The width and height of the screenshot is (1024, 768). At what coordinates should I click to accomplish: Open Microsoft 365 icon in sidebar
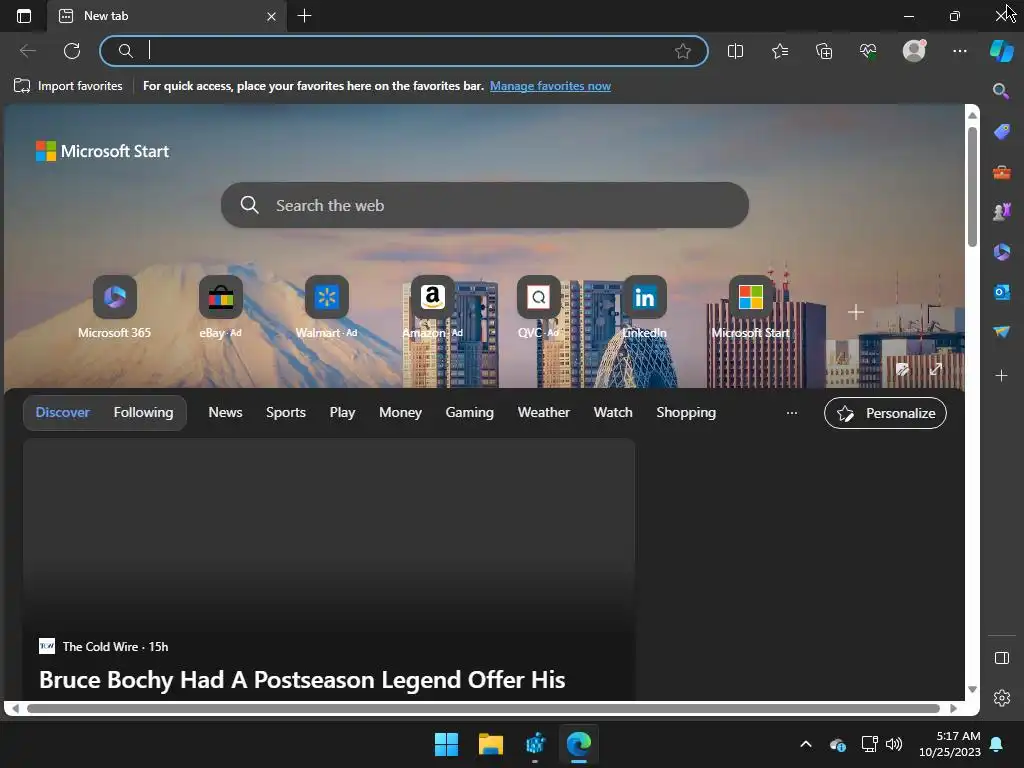(1001, 252)
